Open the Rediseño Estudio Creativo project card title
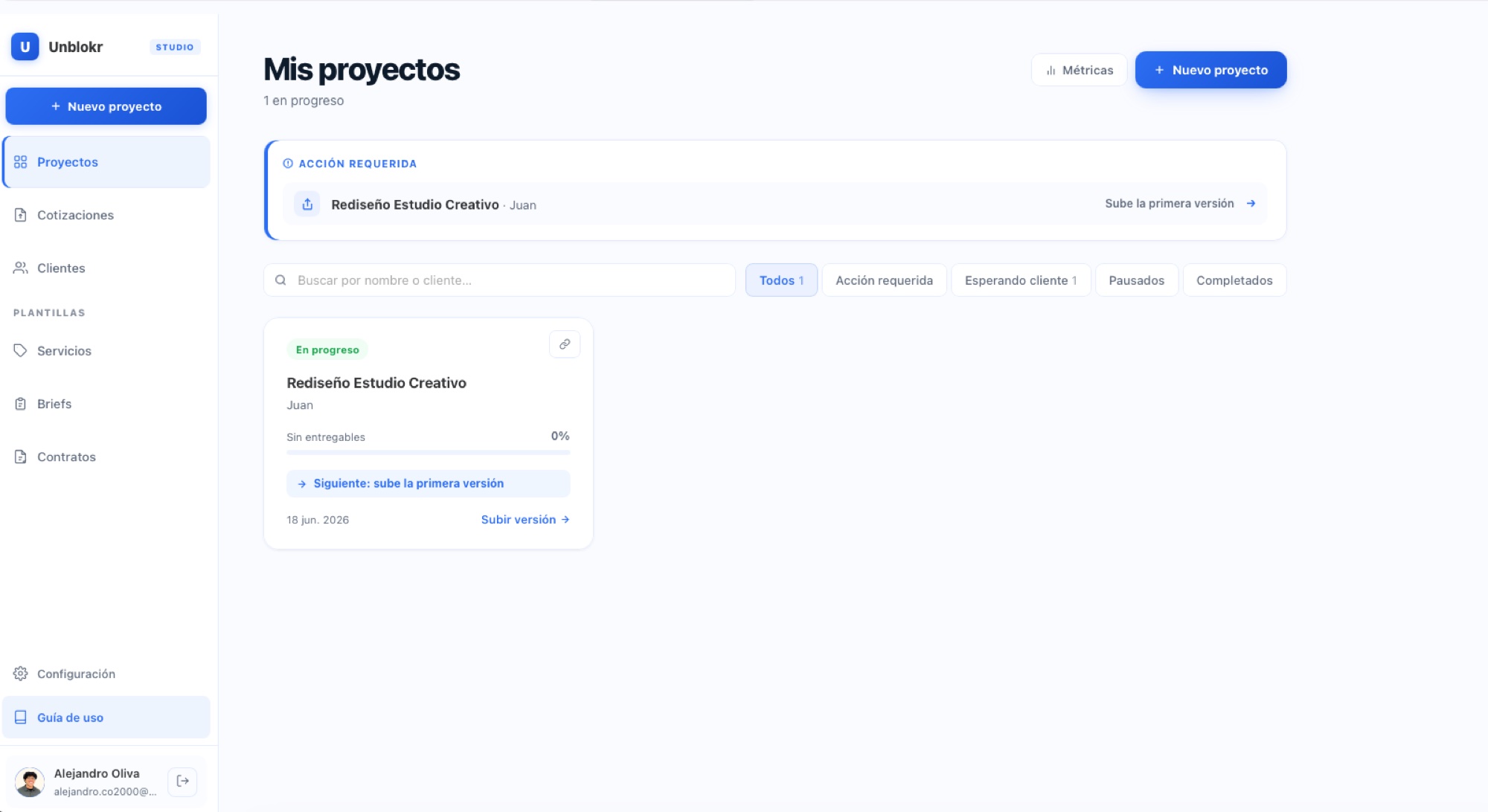The image size is (1488, 812). 376,383
